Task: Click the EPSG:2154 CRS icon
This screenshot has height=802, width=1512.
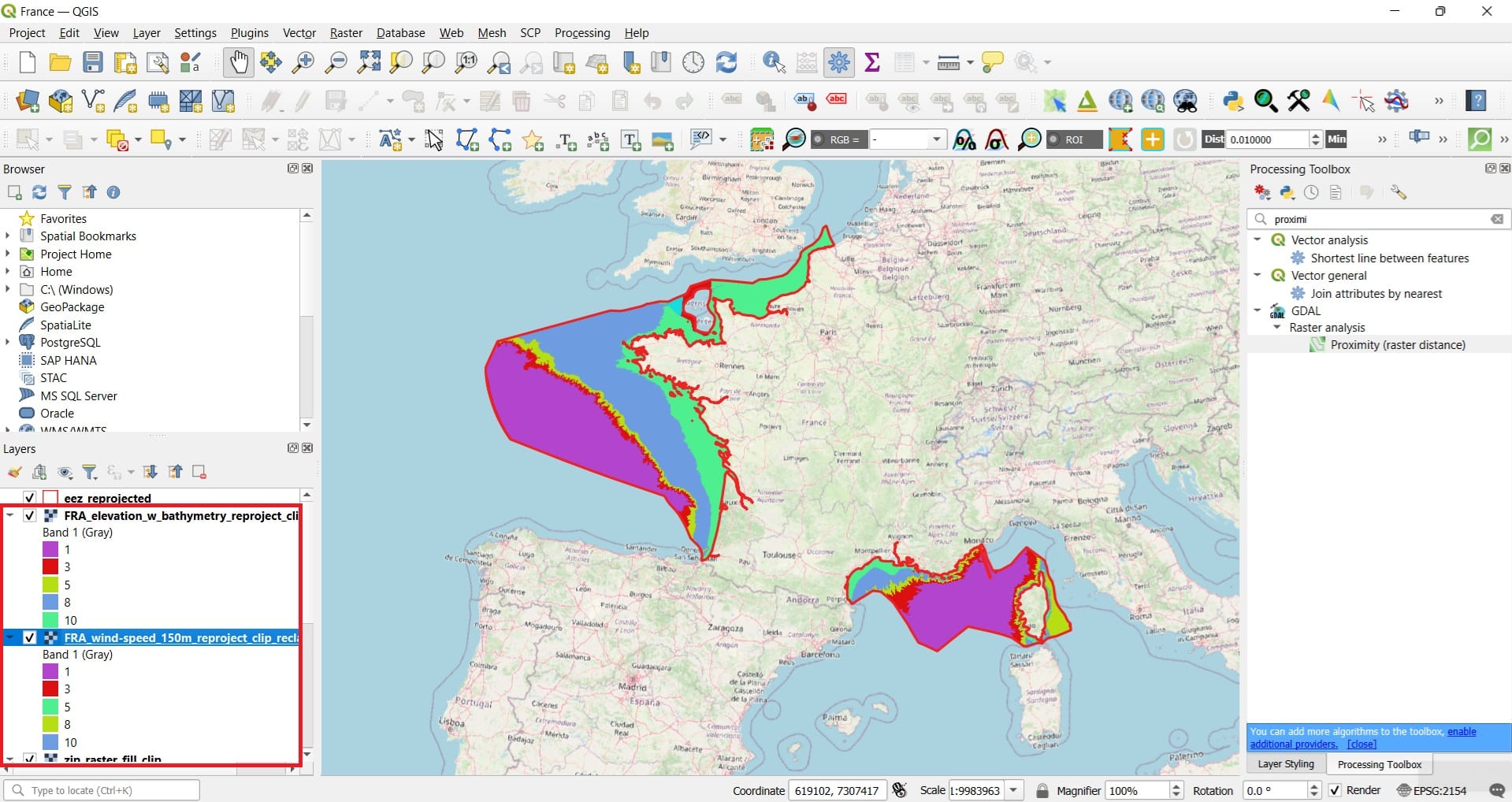Action: (x=1432, y=790)
